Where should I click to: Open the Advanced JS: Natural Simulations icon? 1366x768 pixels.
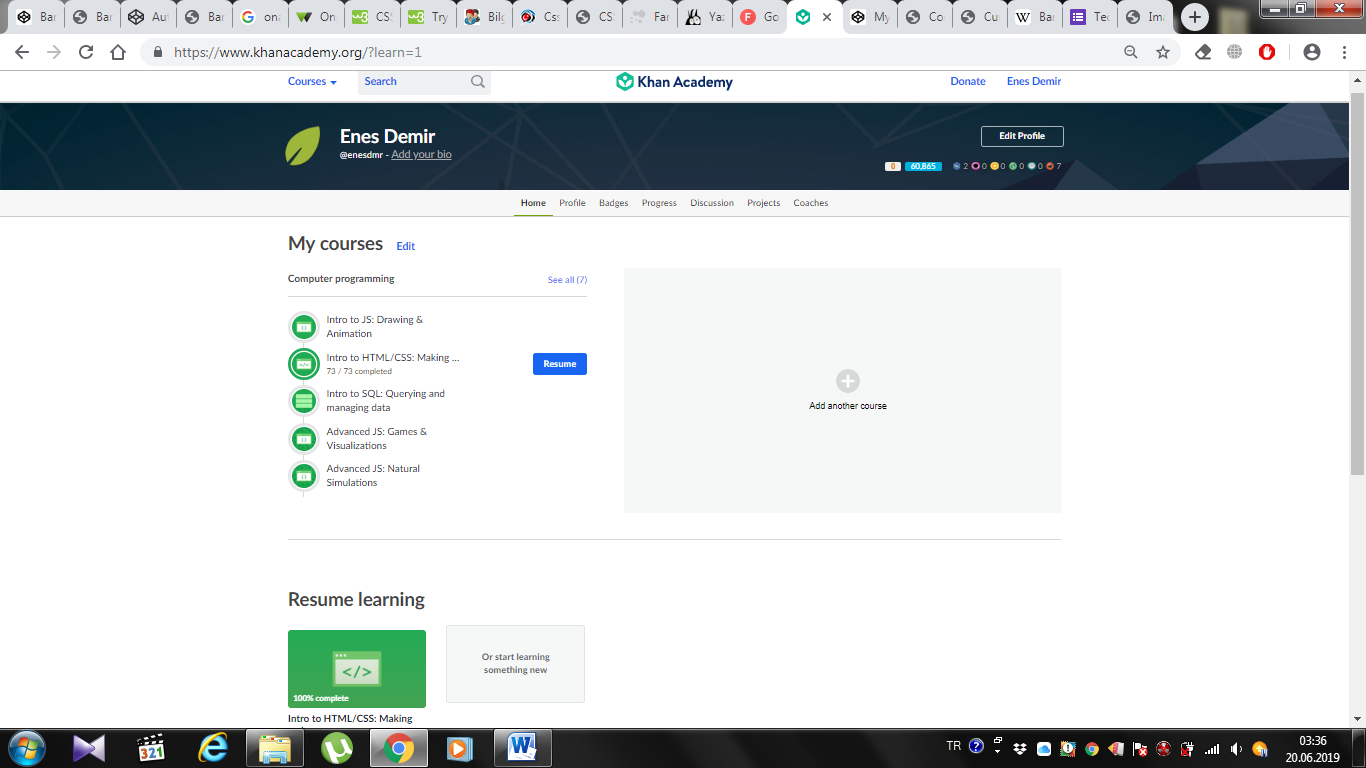click(304, 476)
